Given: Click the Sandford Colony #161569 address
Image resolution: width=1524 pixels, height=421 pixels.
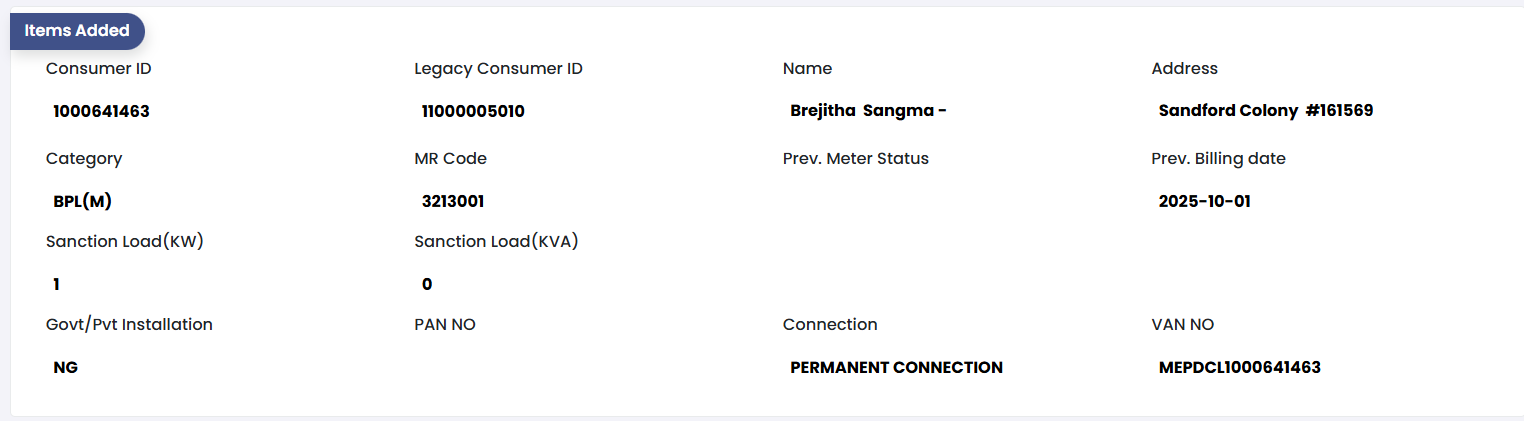Looking at the screenshot, I should coord(1265,111).
